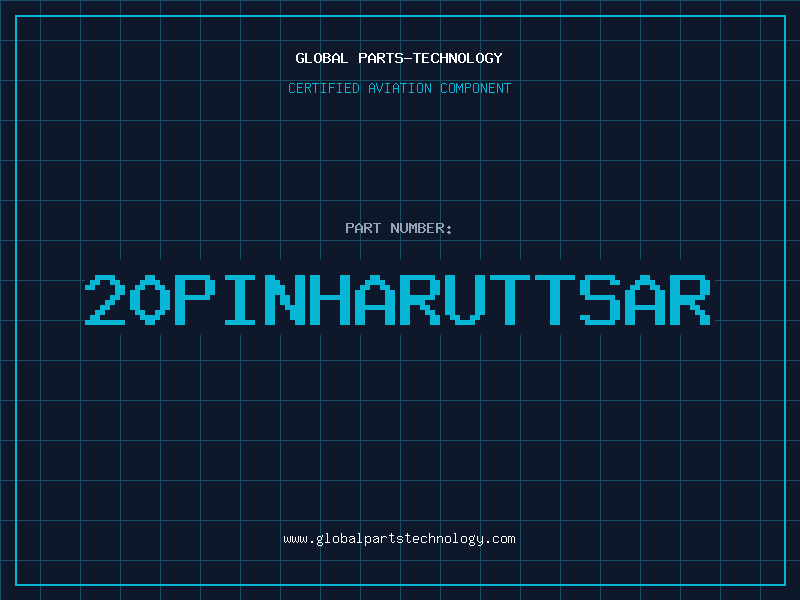Click the 'PART NUMBER:' label
Screen dimensions: 800x600
(x=399, y=228)
